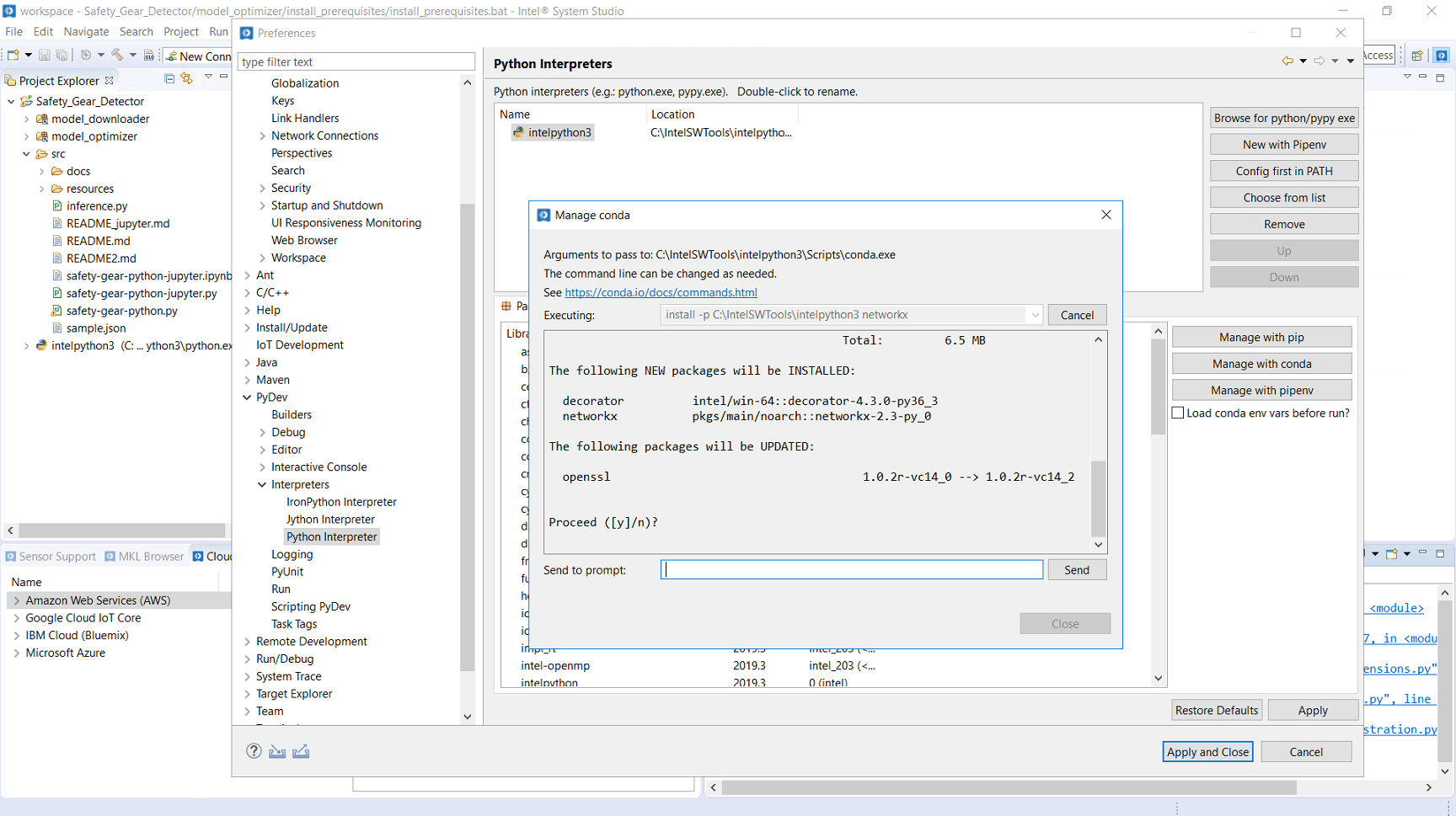Expand Amazon Web Services (AWS) entry
Viewport: 1456px width, 816px height.
[16, 600]
